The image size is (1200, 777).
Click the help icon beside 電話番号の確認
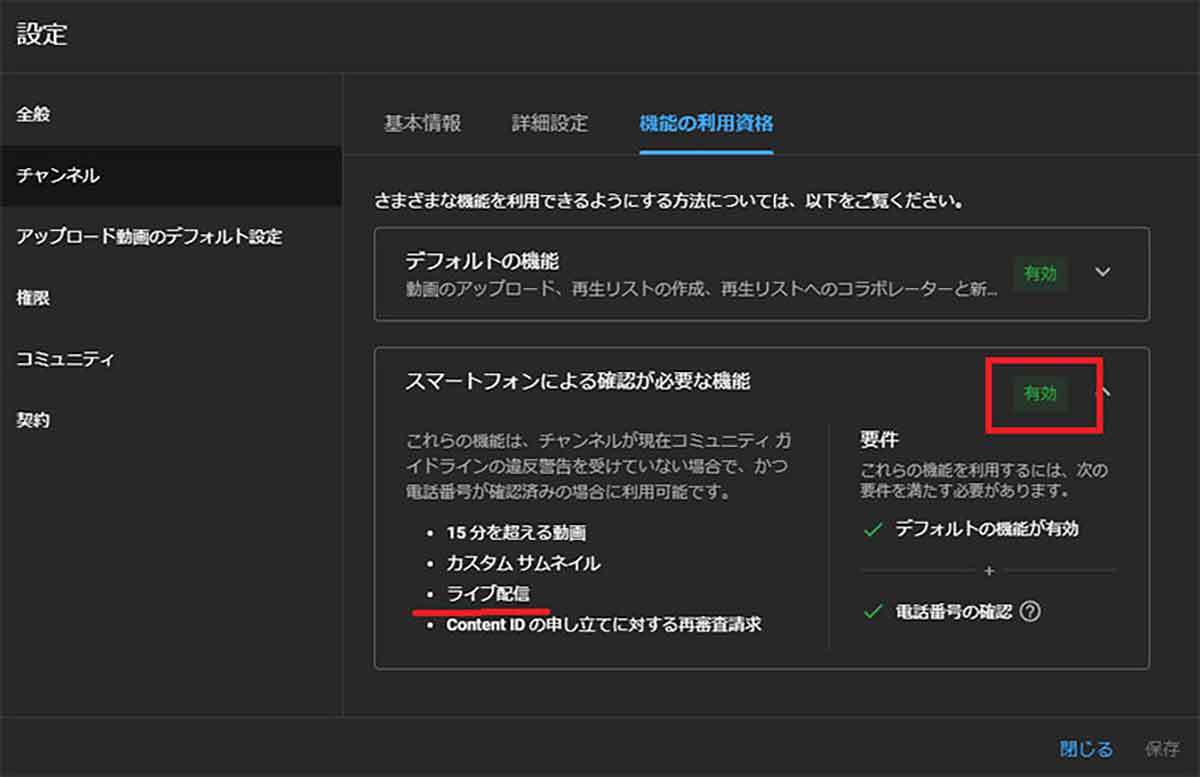click(x=1031, y=611)
